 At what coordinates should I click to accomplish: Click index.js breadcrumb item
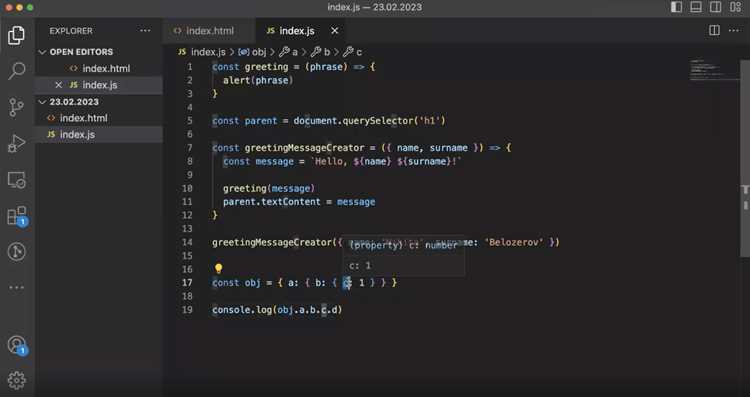[x=202, y=52]
